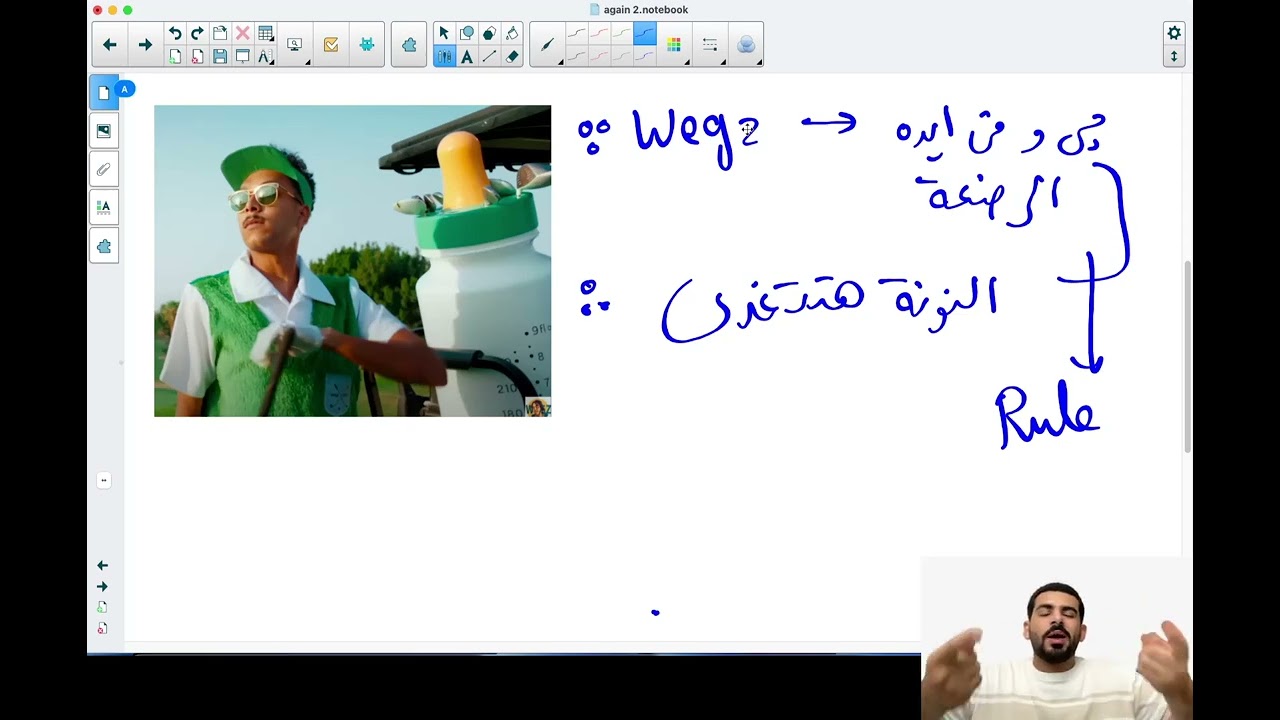Viewport: 1280px width, 720px height.
Task: Delete current page from top toolbar
Action: click(197, 56)
